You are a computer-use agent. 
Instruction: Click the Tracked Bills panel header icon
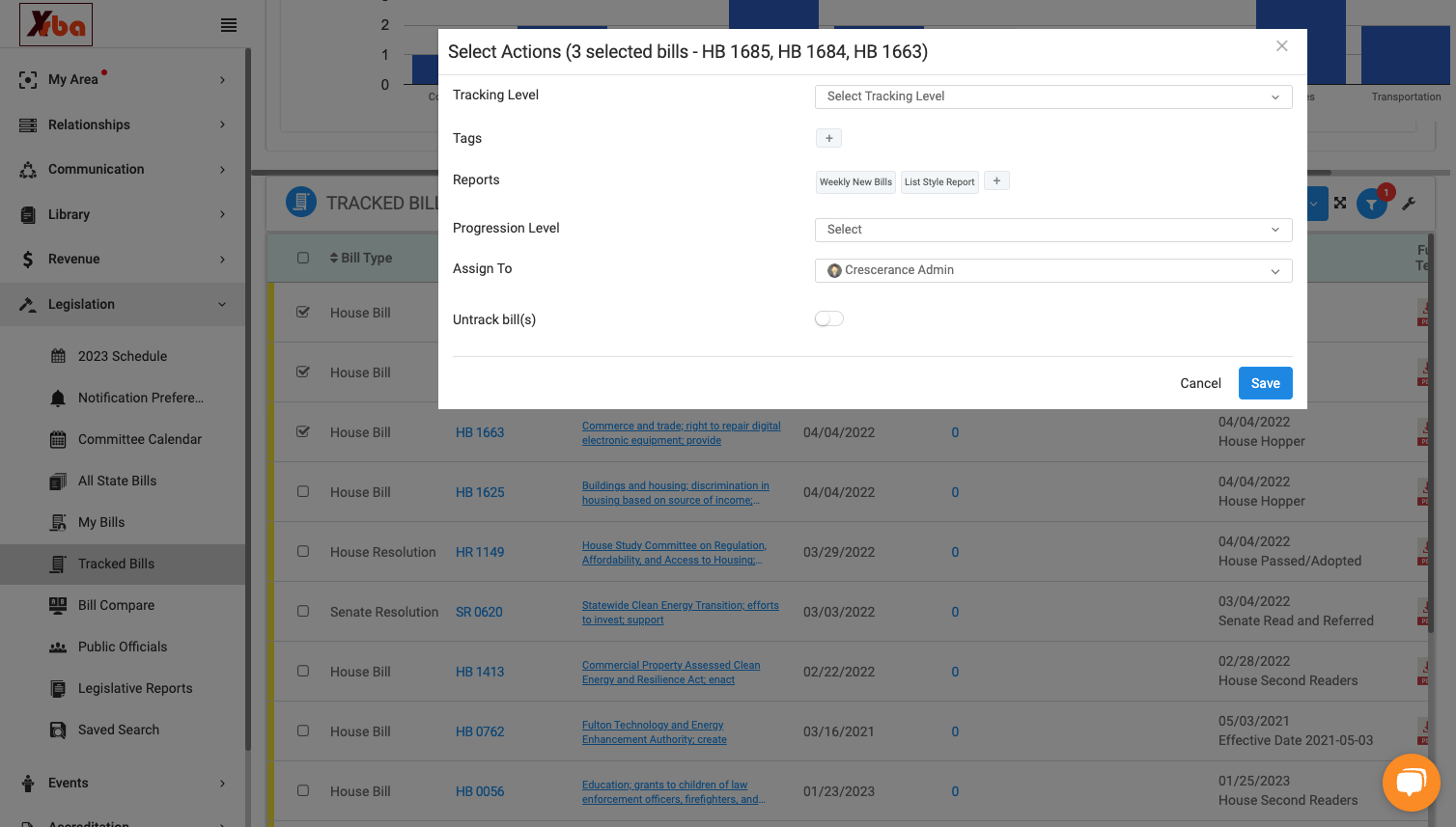click(301, 203)
